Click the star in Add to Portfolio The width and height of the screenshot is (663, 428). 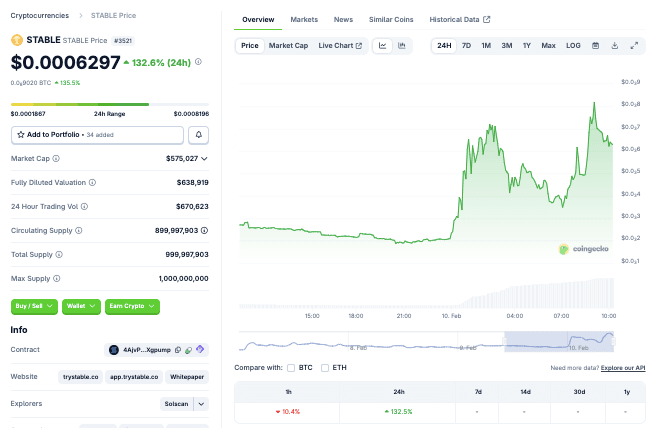tap(21, 134)
